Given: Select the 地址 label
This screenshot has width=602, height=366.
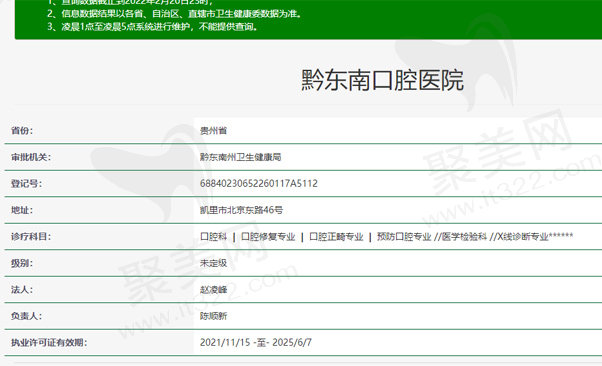Looking at the screenshot, I should pos(22,210).
